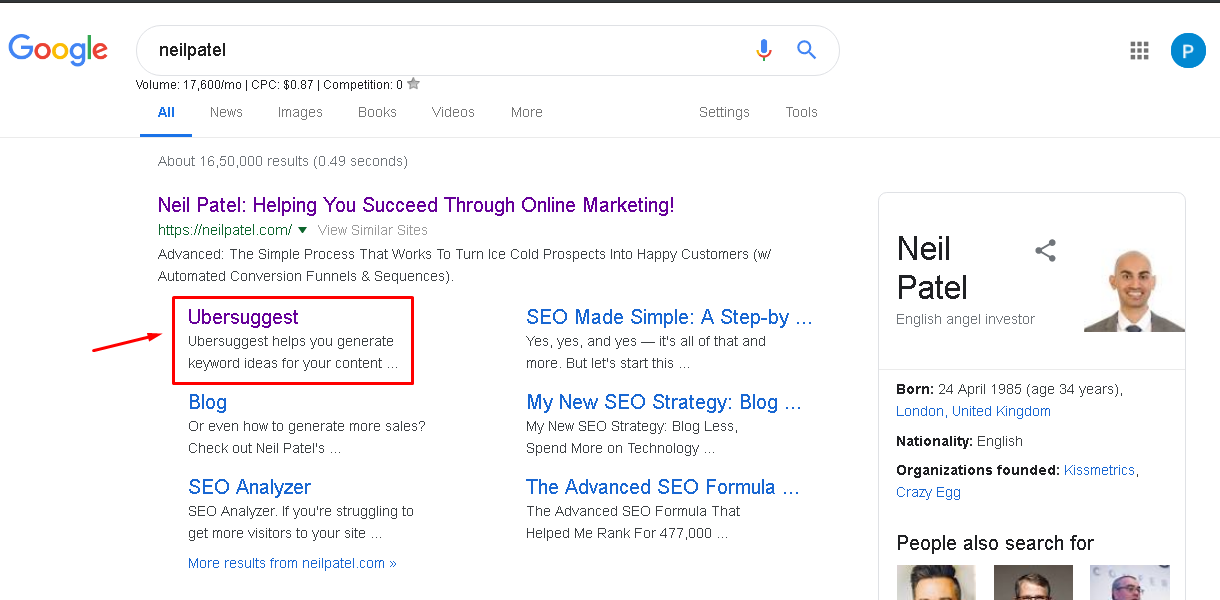Star the keyword volume data
Viewport: 1220px width, 600px height.
[414, 84]
